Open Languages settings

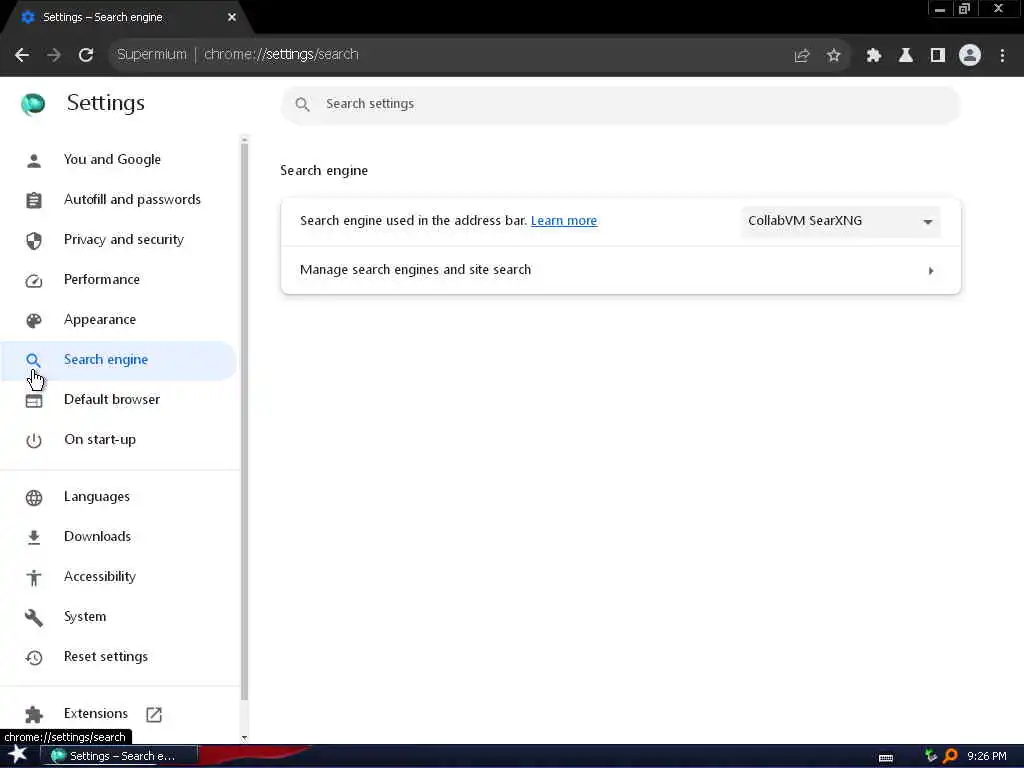point(118,497)
